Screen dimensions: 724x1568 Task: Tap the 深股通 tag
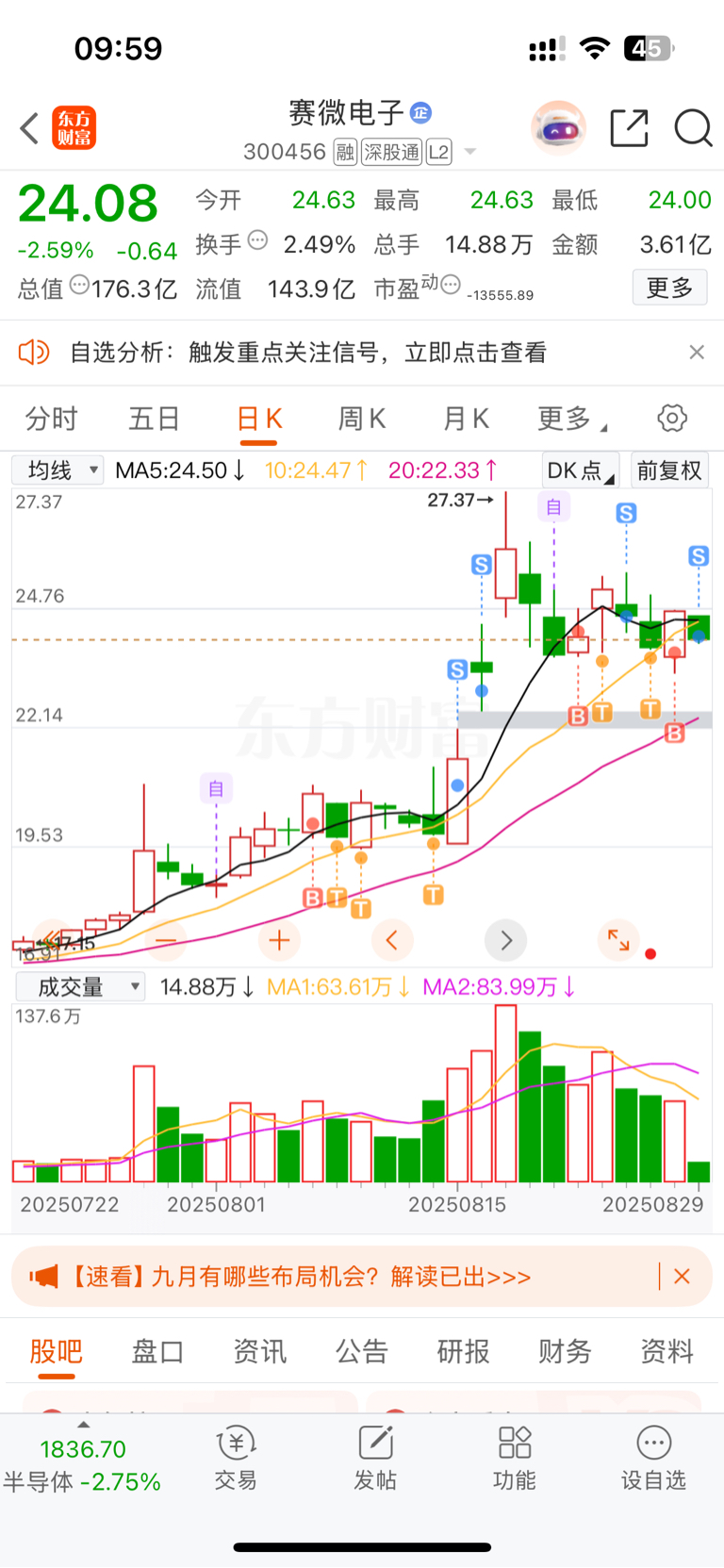[x=392, y=152]
